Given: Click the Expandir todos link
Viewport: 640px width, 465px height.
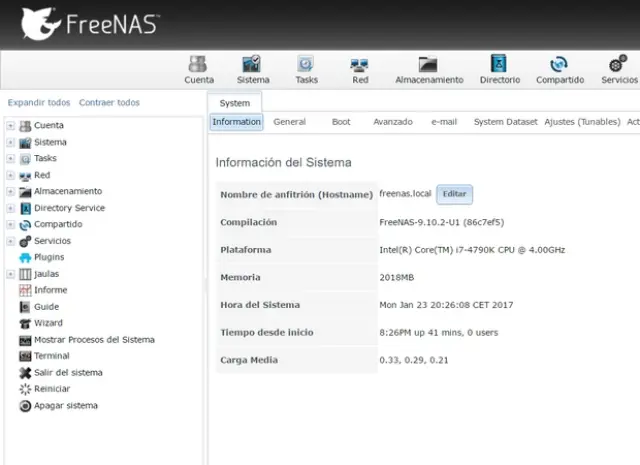Looking at the screenshot, I should click(39, 102).
